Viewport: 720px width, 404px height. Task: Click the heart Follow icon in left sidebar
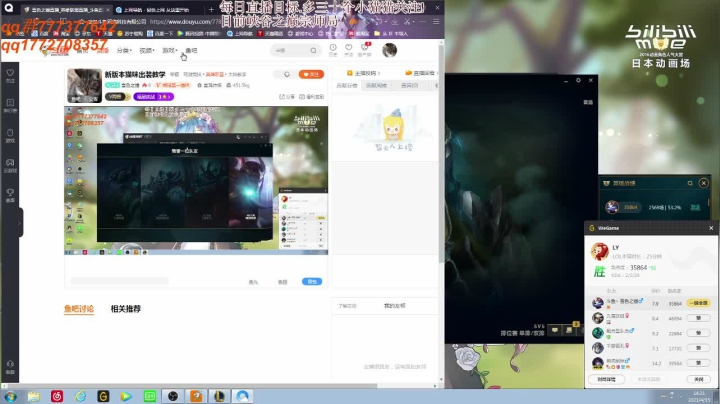[10, 75]
